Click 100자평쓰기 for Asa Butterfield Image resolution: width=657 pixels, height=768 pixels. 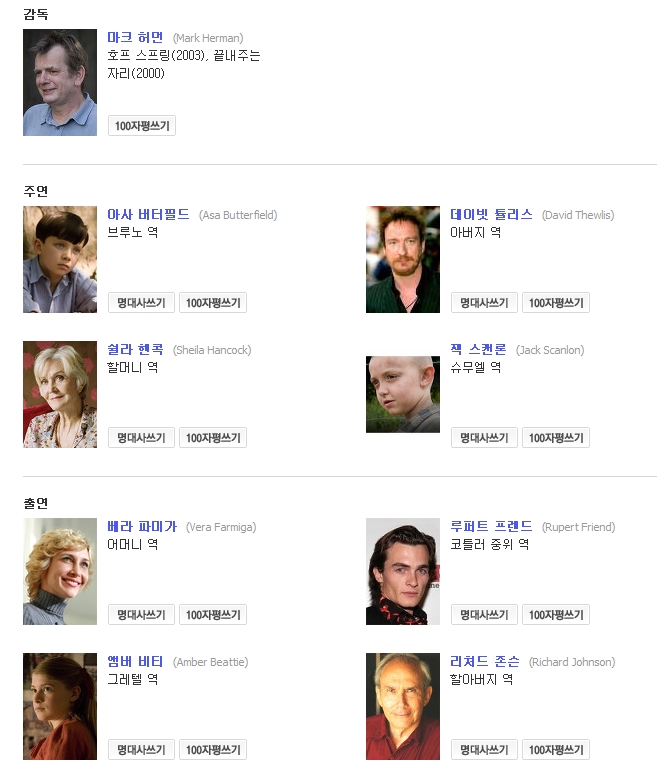click(x=213, y=303)
